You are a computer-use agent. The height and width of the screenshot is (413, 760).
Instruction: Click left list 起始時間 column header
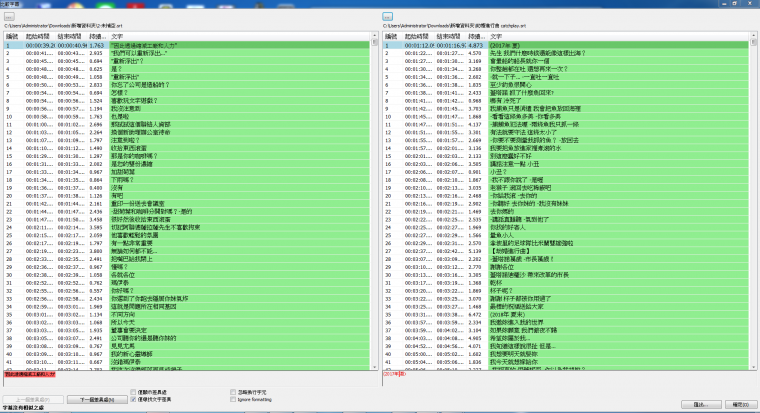coord(39,37)
